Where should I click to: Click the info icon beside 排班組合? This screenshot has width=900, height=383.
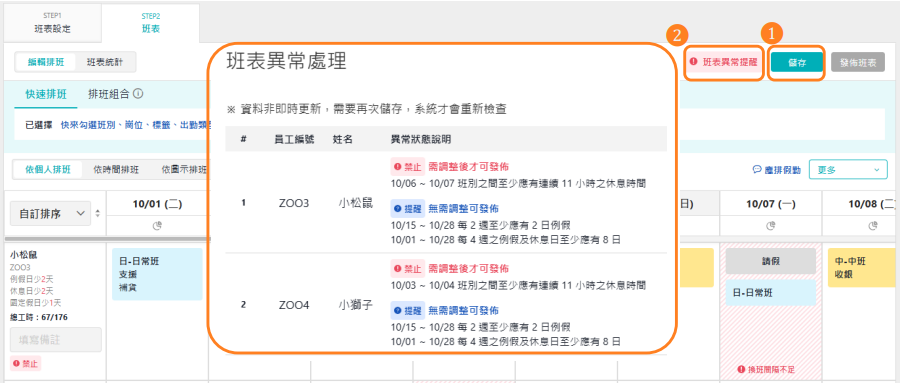click(138, 94)
